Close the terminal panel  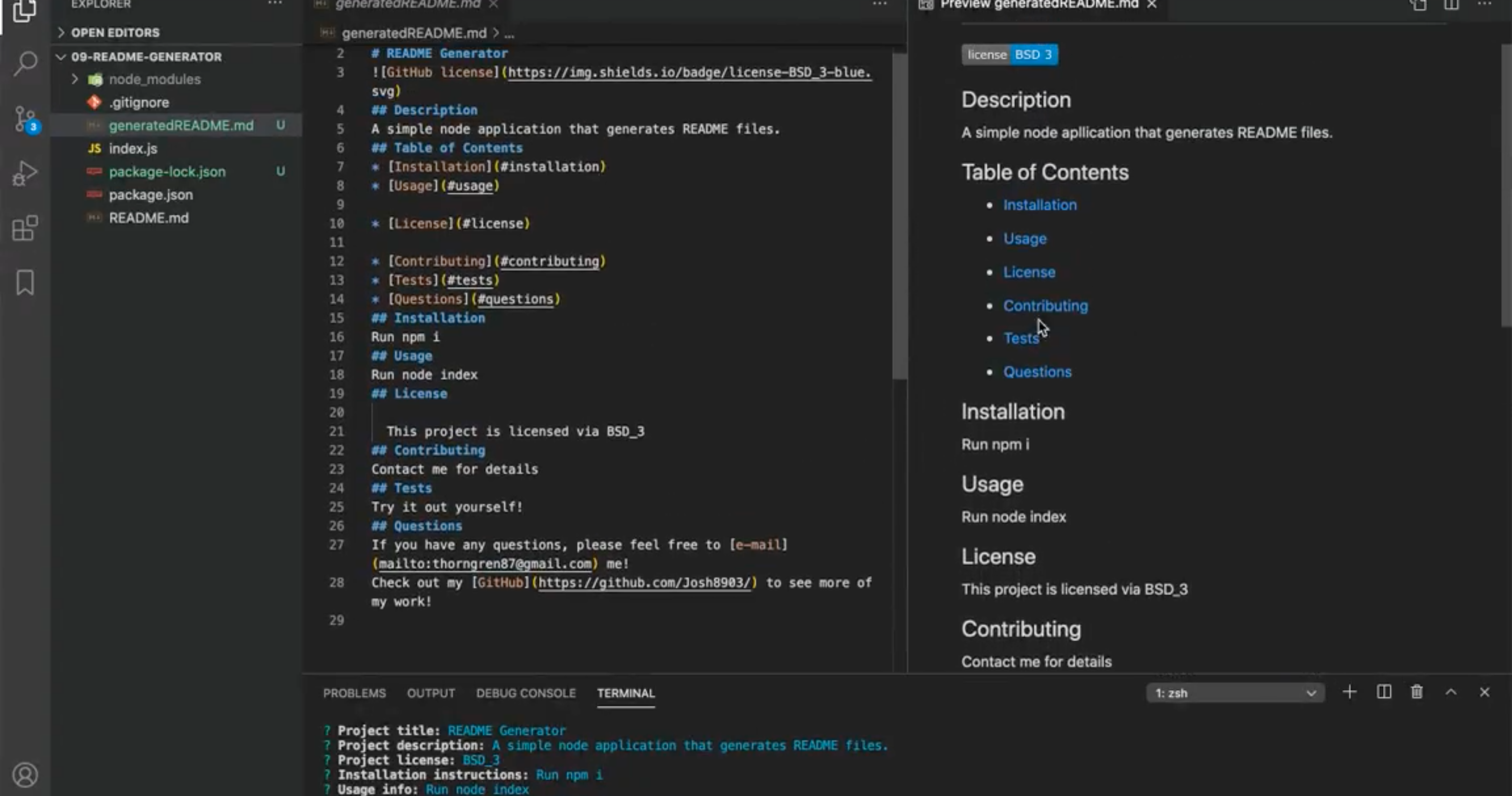click(x=1484, y=692)
